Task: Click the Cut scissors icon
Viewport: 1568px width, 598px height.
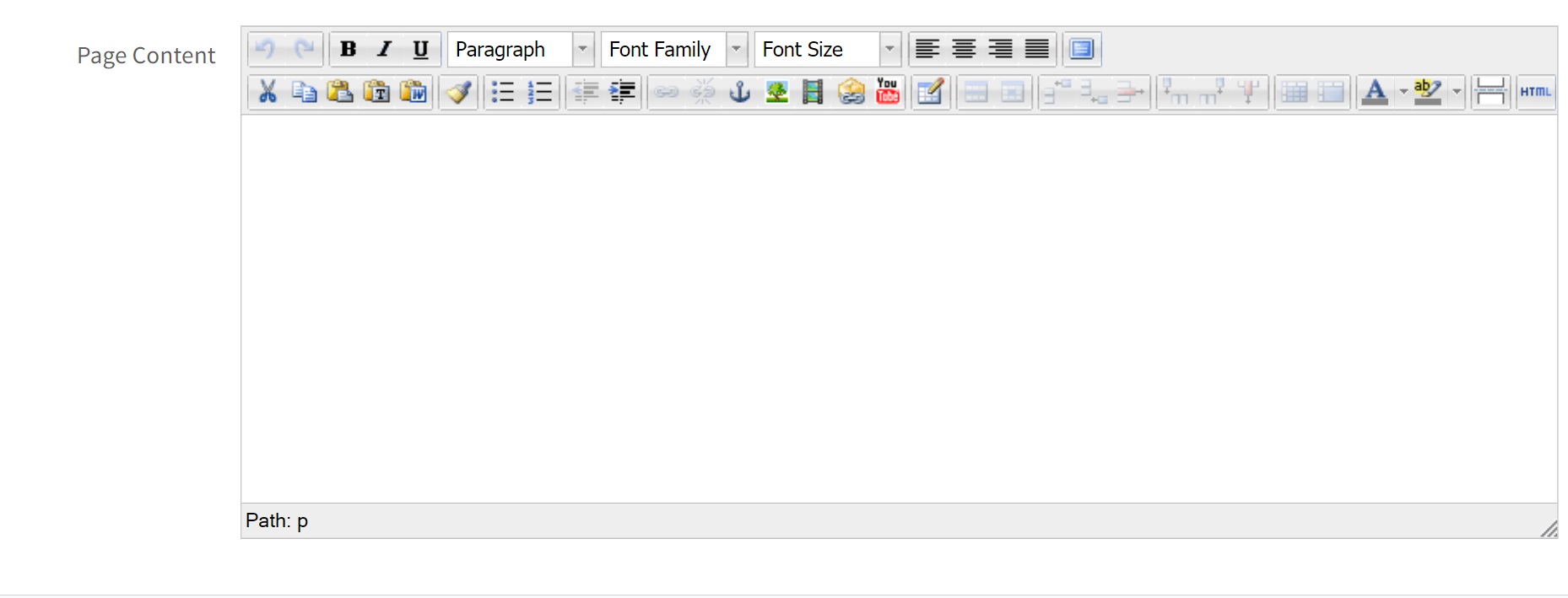Action: pyautogui.click(x=268, y=92)
